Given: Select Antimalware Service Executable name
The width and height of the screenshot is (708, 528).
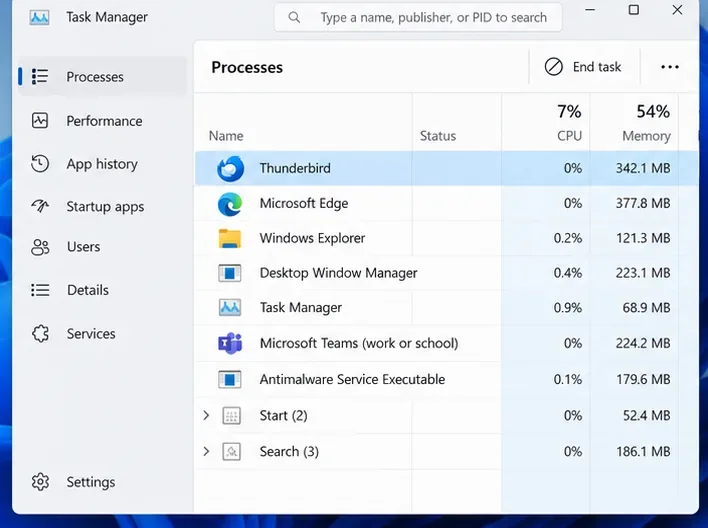Looking at the screenshot, I should pos(352,379).
